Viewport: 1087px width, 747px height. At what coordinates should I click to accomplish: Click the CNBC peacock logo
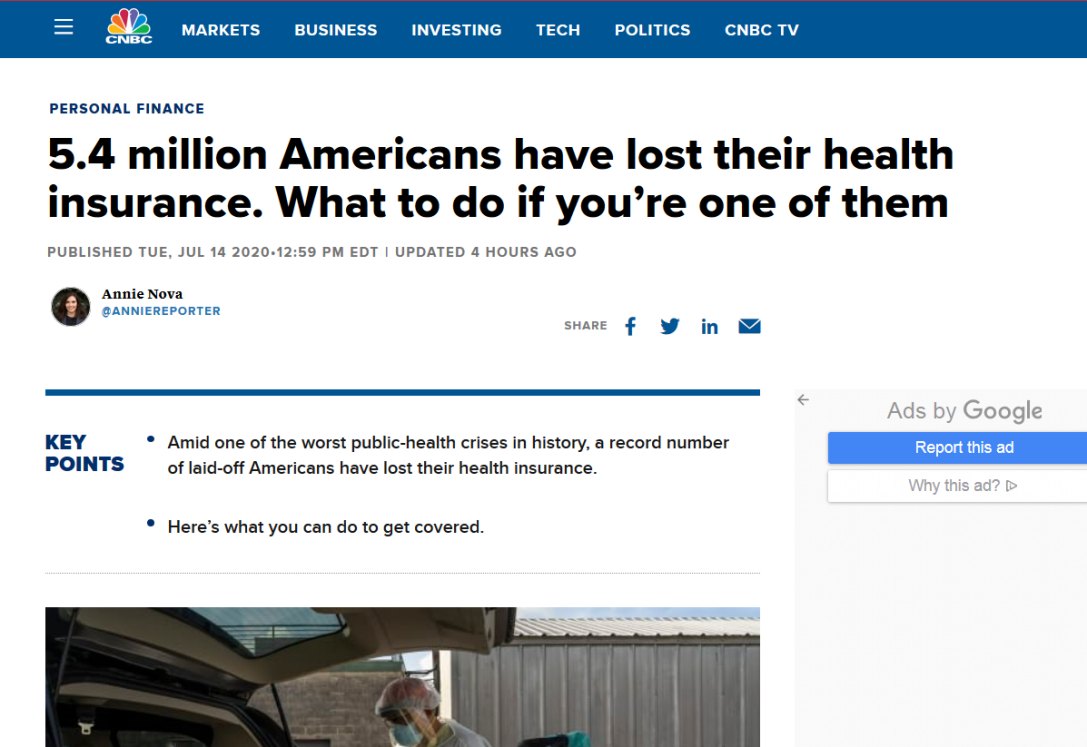click(x=129, y=27)
